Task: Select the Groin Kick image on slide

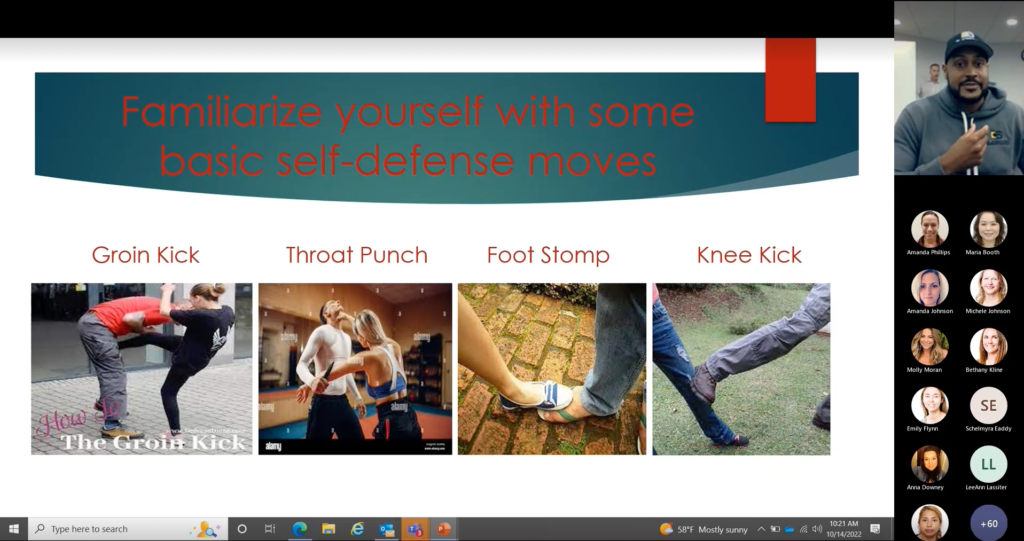Action: [141, 368]
